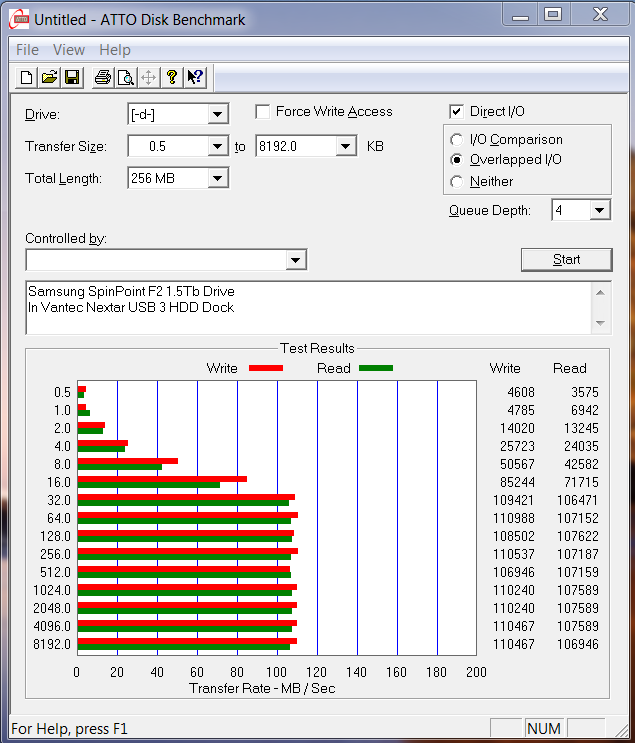Open a benchmark file via folder icon

(x=50, y=77)
